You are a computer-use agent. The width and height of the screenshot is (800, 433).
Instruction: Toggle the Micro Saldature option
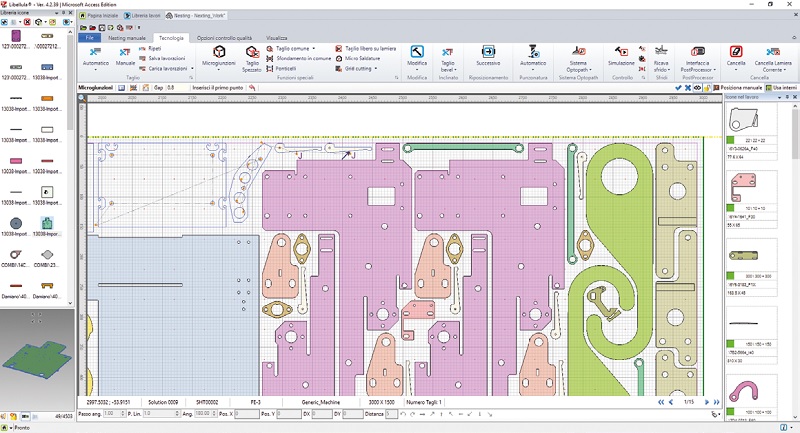pos(362,58)
